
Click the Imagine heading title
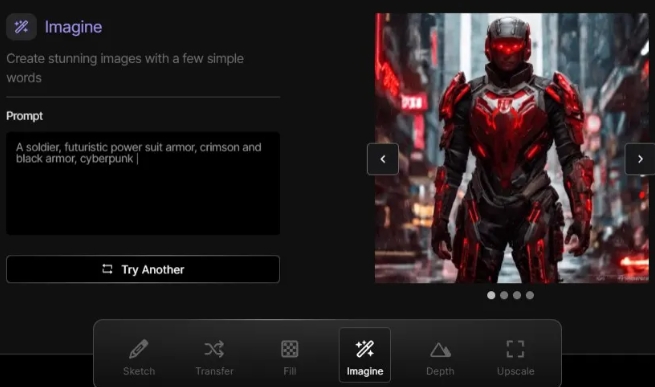(x=74, y=27)
